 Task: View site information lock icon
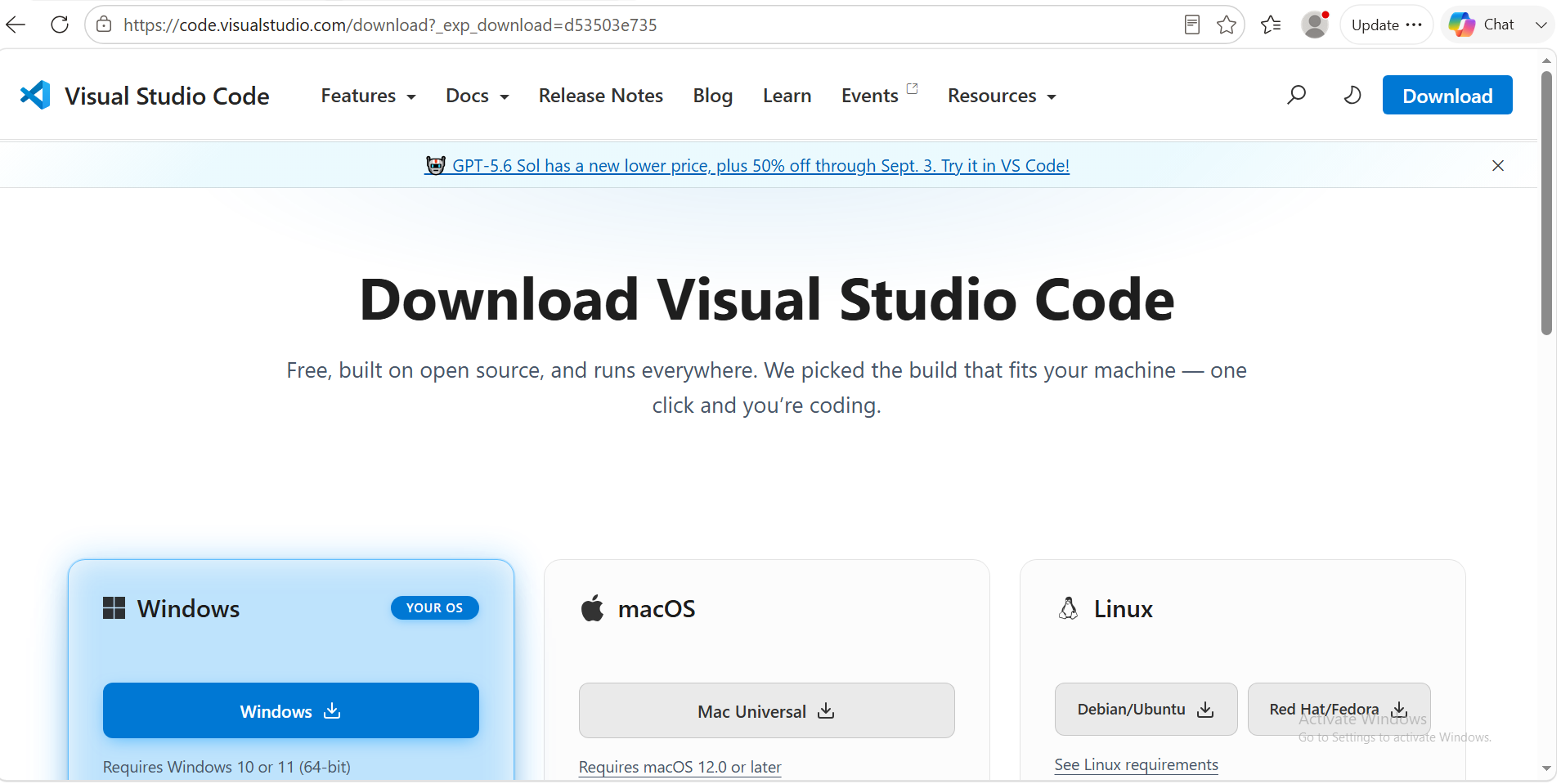tap(104, 25)
